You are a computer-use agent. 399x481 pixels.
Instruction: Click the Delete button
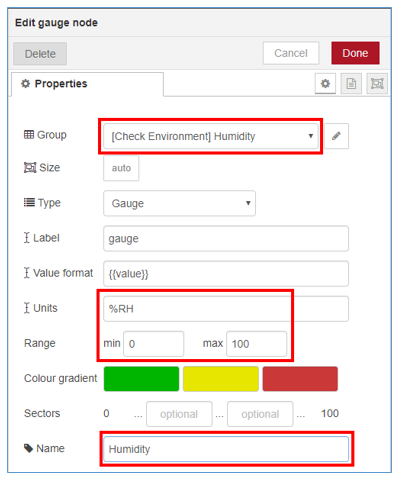pos(40,54)
